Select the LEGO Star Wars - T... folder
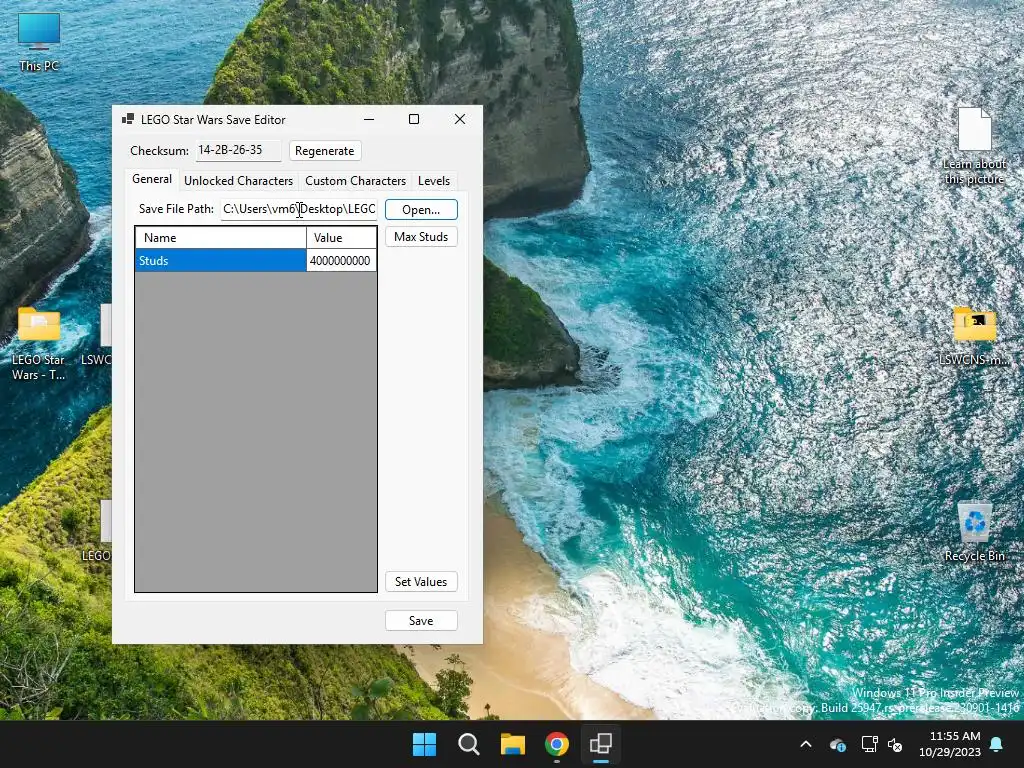The height and width of the screenshot is (768, 1024). click(39, 344)
